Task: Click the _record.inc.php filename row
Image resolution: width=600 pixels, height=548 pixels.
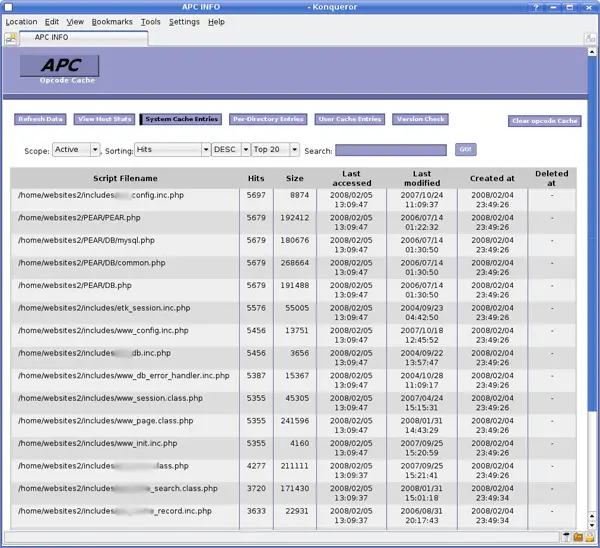Action: [115, 511]
